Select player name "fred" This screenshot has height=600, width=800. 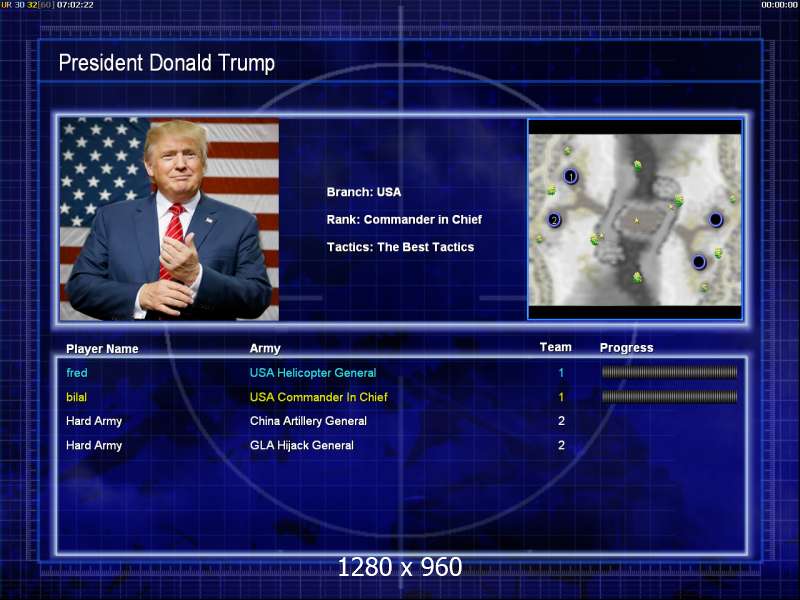(77, 372)
